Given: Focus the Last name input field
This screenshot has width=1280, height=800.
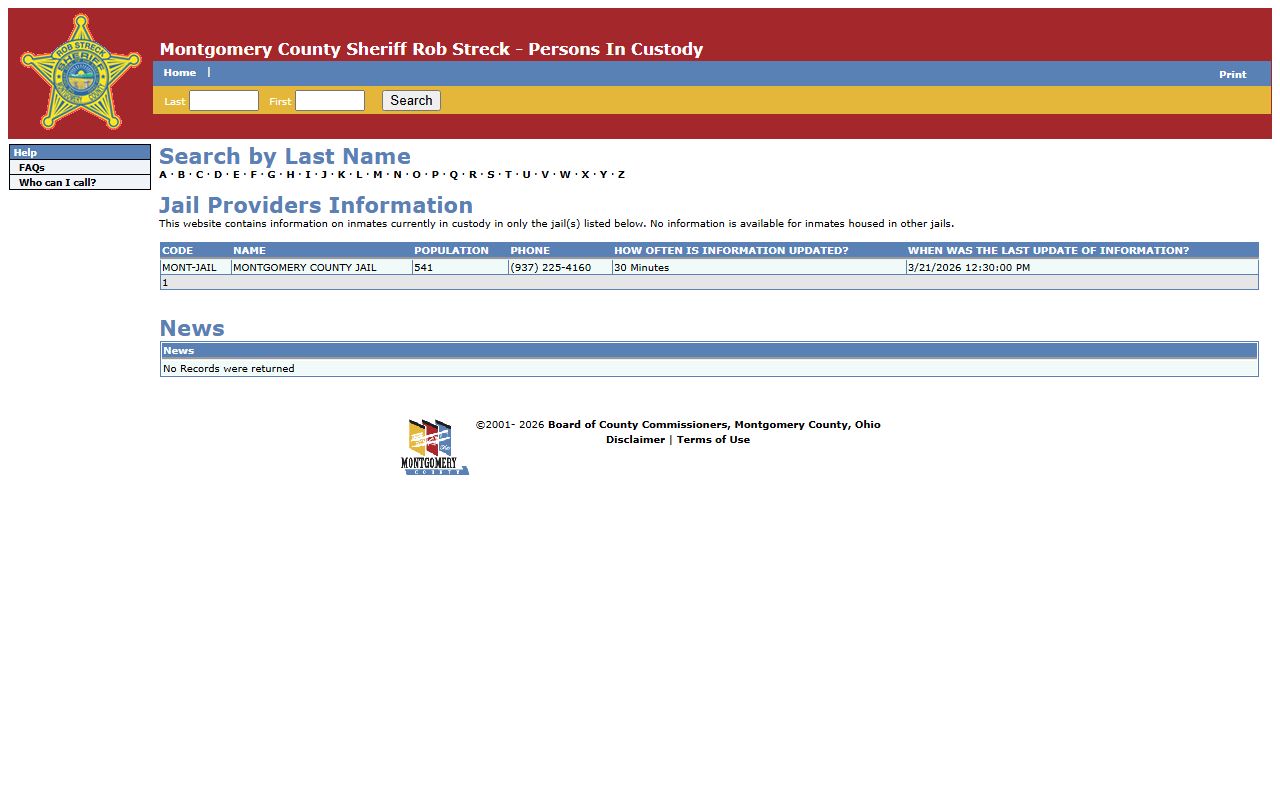Looking at the screenshot, I should (224, 101).
